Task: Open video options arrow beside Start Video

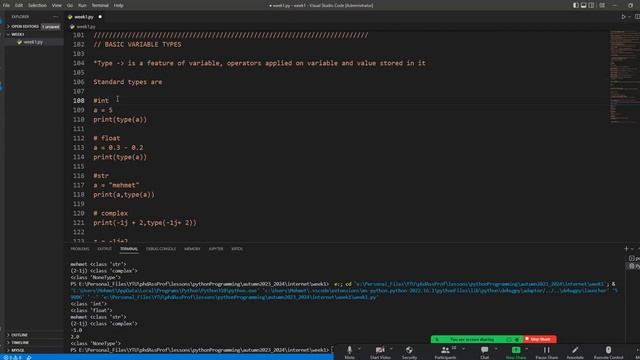Action: click(391, 349)
